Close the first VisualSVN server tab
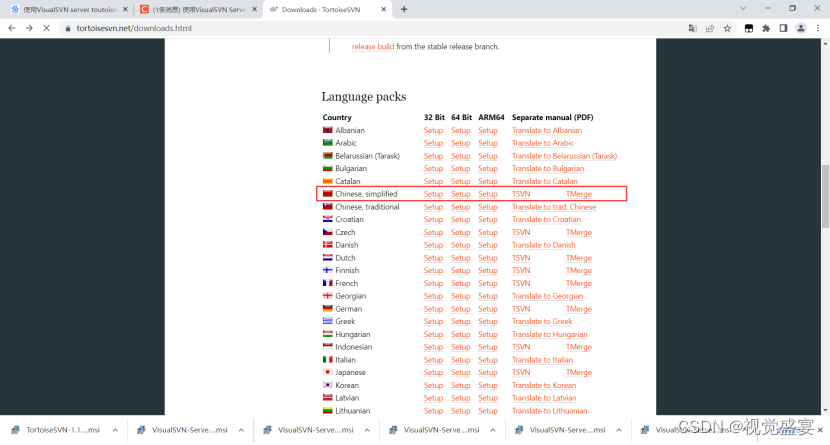The image size is (830, 445). point(125,9)
